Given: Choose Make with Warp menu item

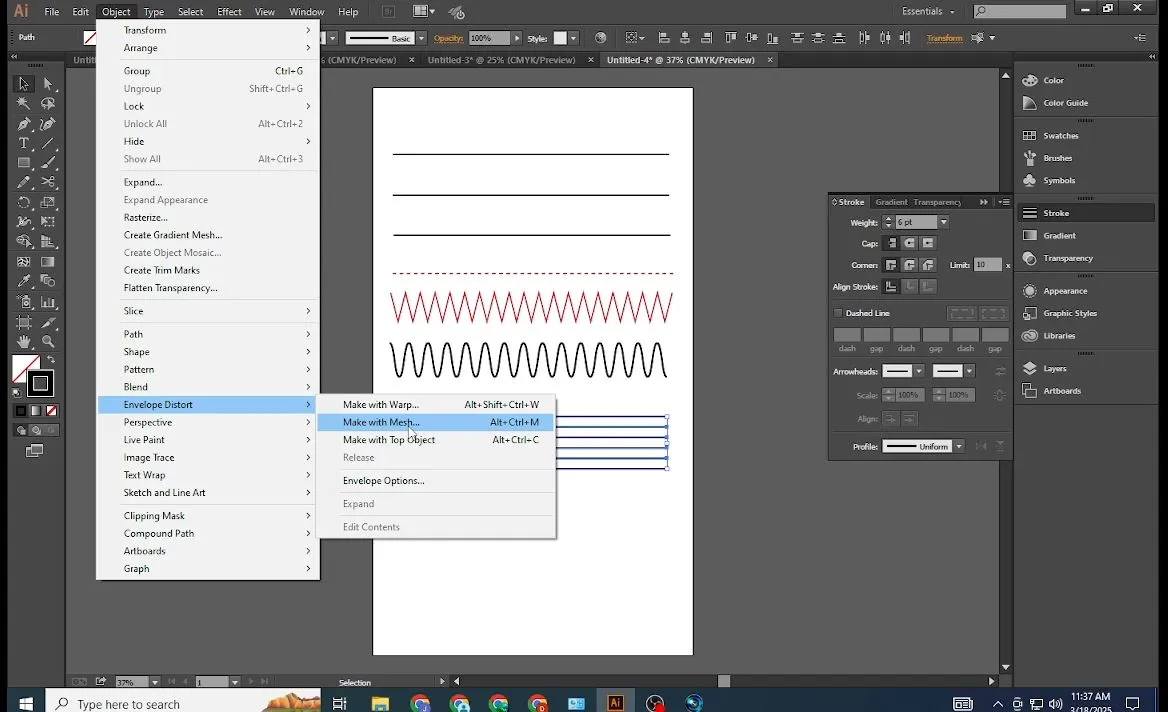Looking at the screenshot, I should click(x=436, y=404).
